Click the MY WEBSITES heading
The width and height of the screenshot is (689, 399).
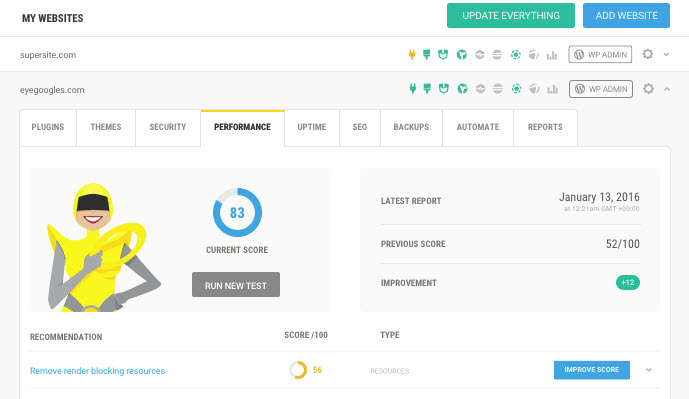tap(53, 18)
